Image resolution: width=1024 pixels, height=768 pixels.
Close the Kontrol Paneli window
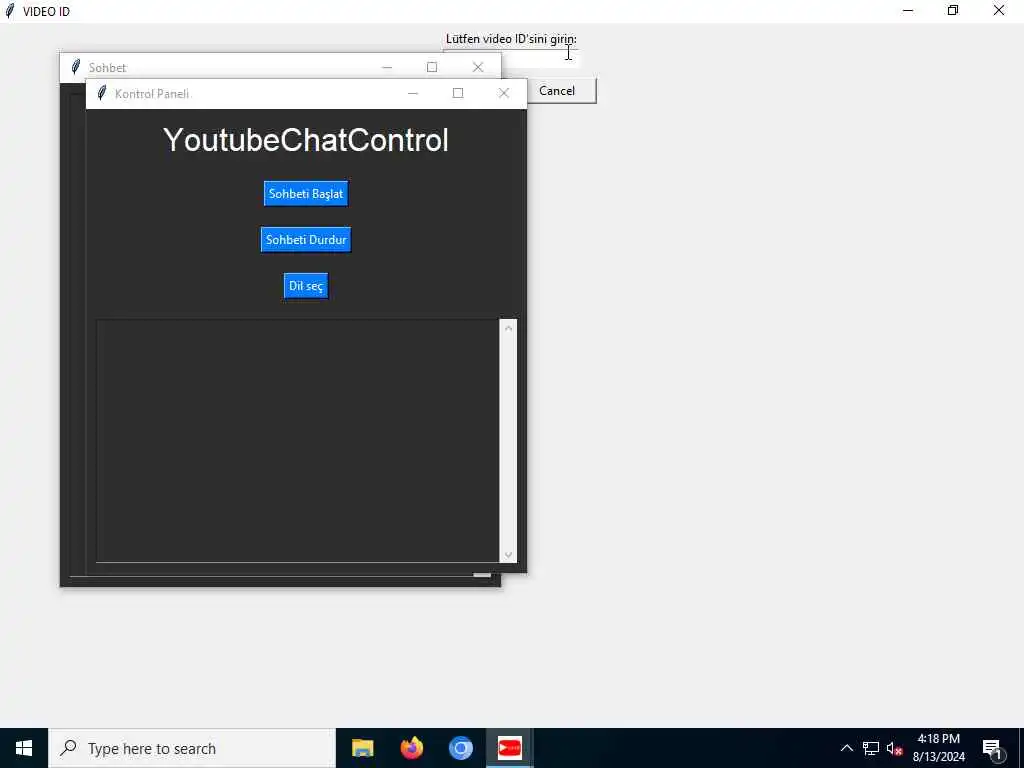tap(504, 93)
